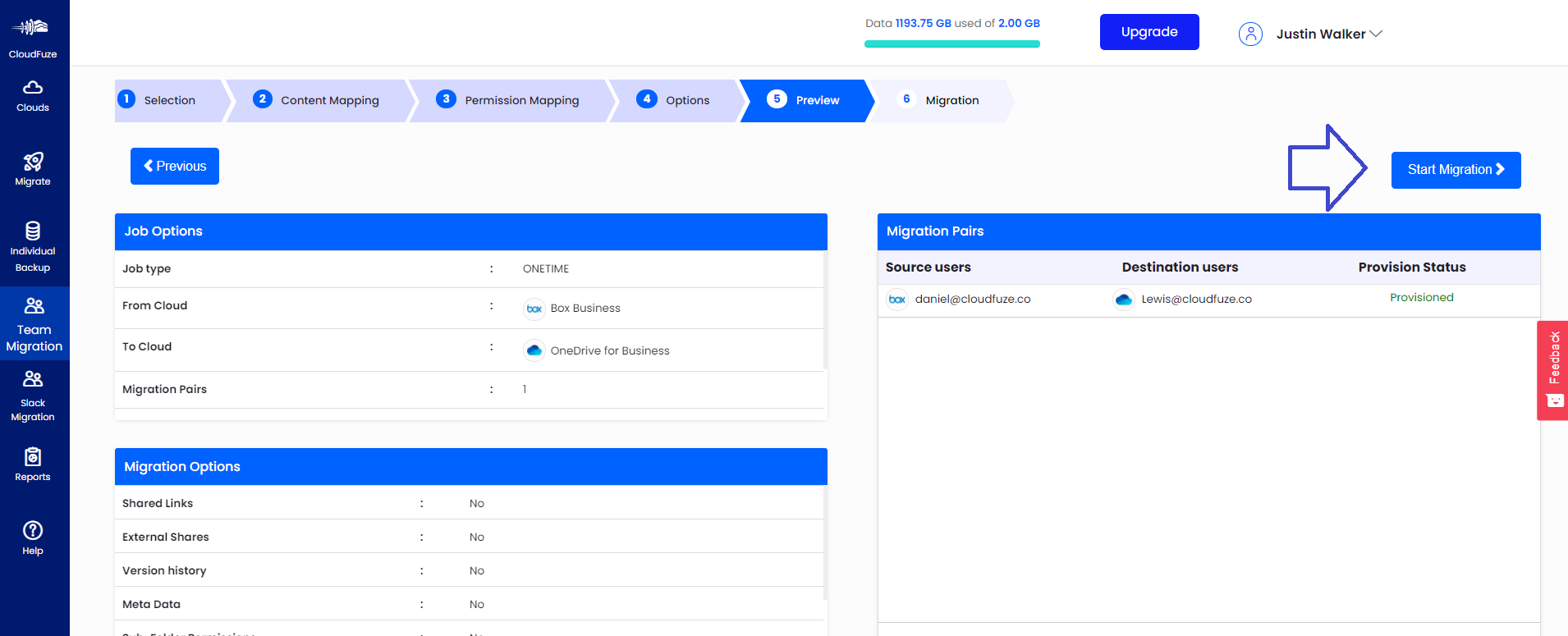Click the Provision Status column header
Image resolution: width=1568 pixels, height=636 pixels.
point(1412,268)
